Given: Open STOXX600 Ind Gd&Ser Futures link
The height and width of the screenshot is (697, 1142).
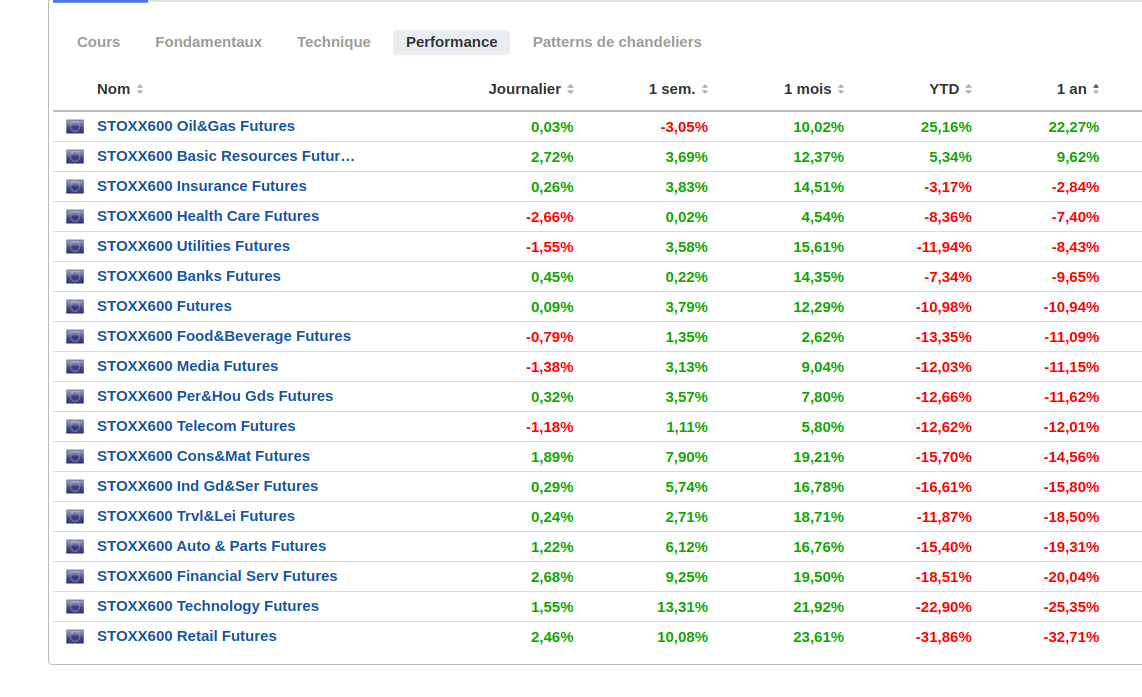Looking at the screenshot, I should [x=208, y=486].
